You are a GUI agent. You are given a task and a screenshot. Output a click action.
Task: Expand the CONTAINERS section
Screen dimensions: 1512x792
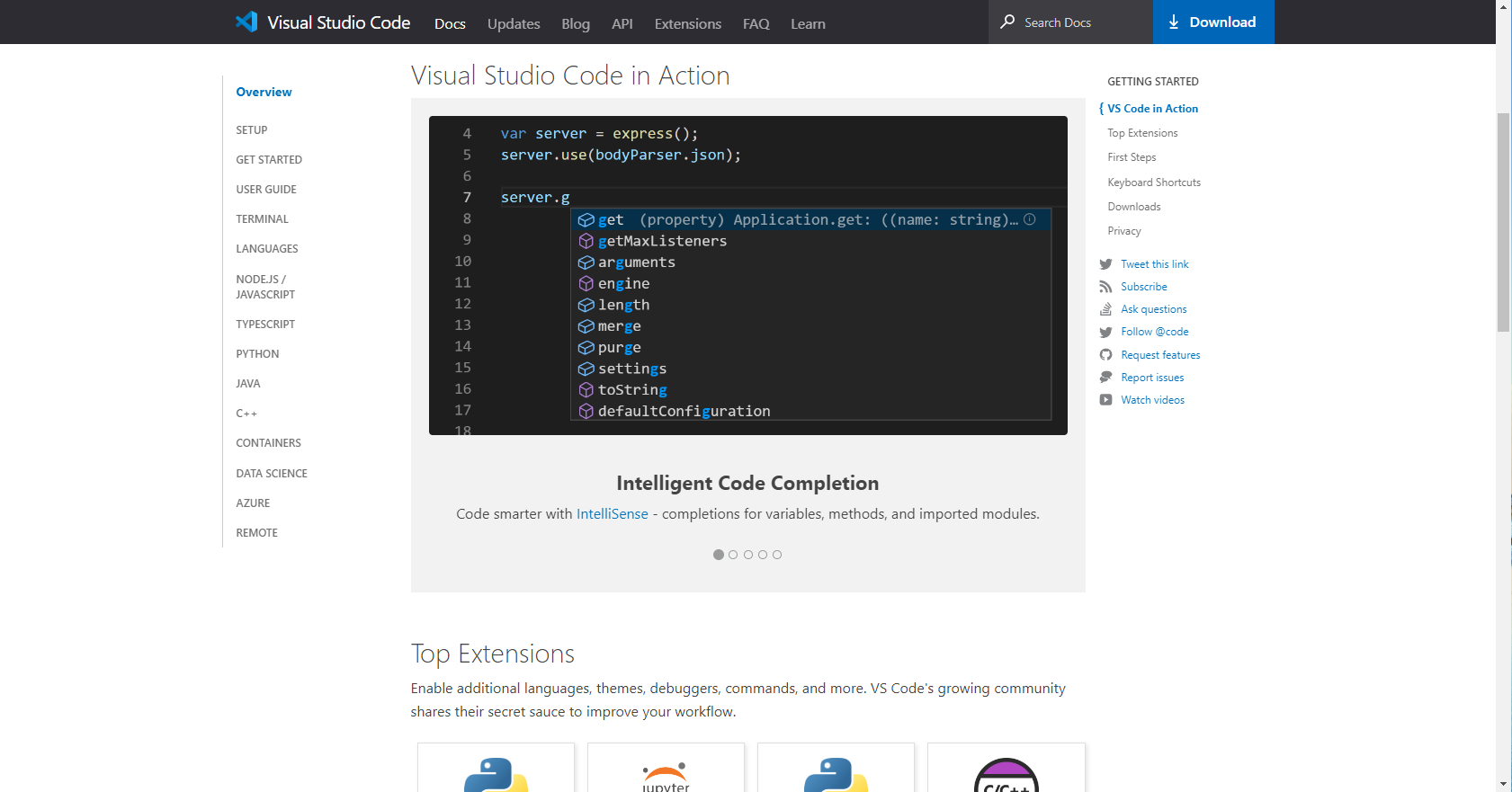pyautogui.click(x=269, y=443)
